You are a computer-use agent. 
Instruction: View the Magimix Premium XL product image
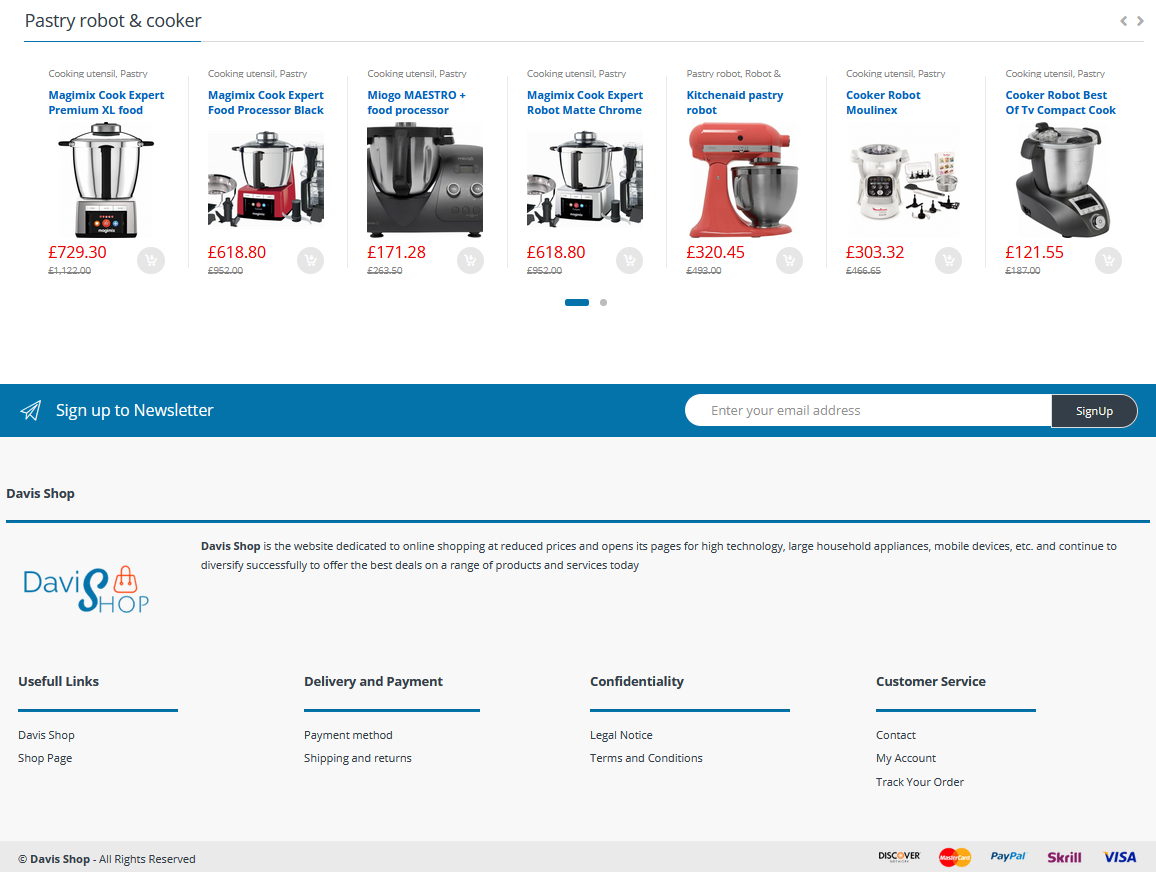point(106,181)
